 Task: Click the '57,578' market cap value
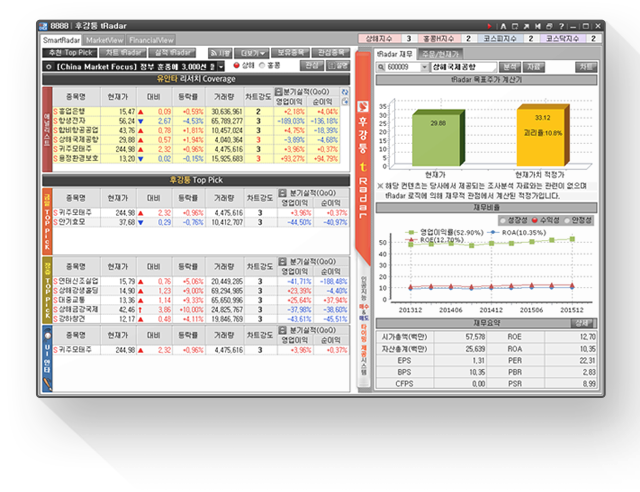pyautogui.click(x=475, y=337)
